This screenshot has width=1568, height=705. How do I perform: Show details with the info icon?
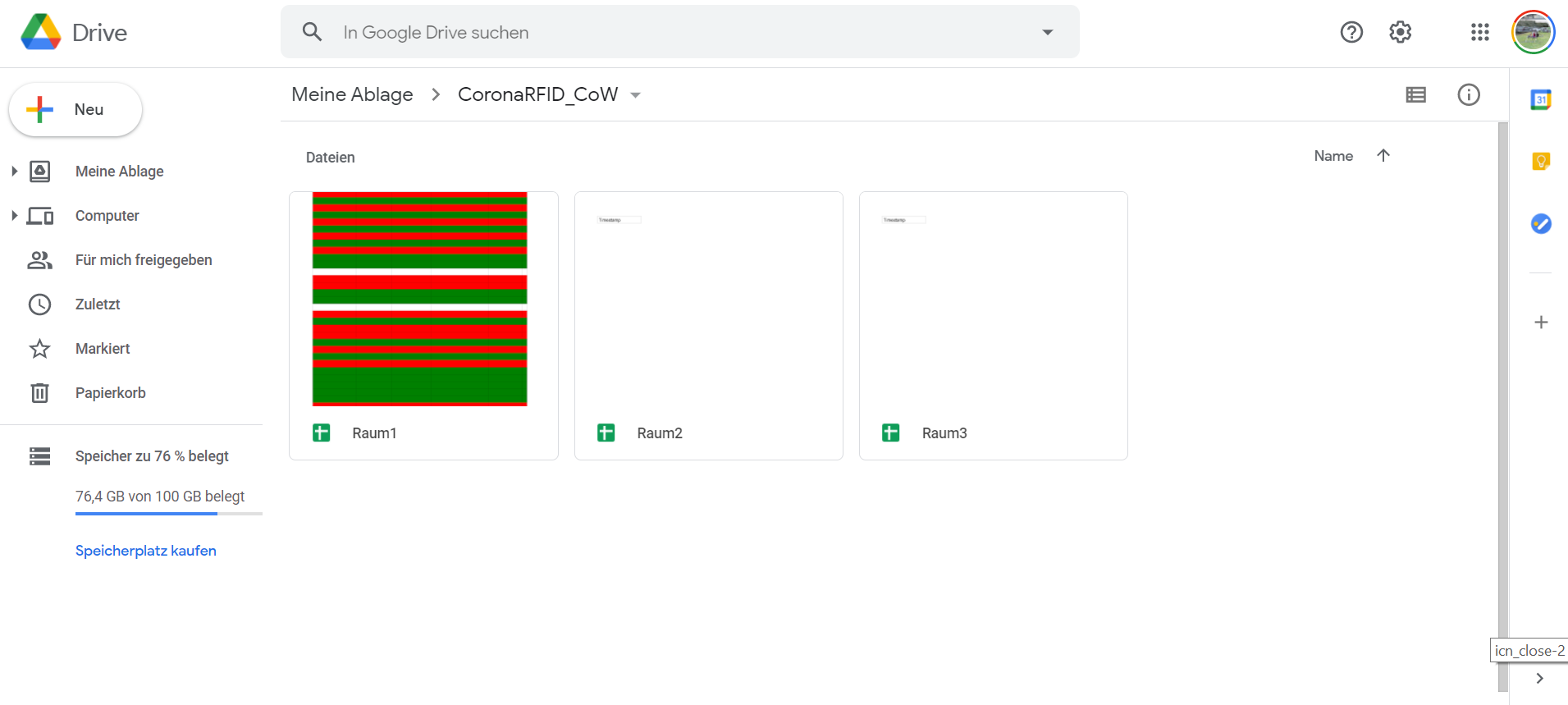click(x=1468, y=95)
